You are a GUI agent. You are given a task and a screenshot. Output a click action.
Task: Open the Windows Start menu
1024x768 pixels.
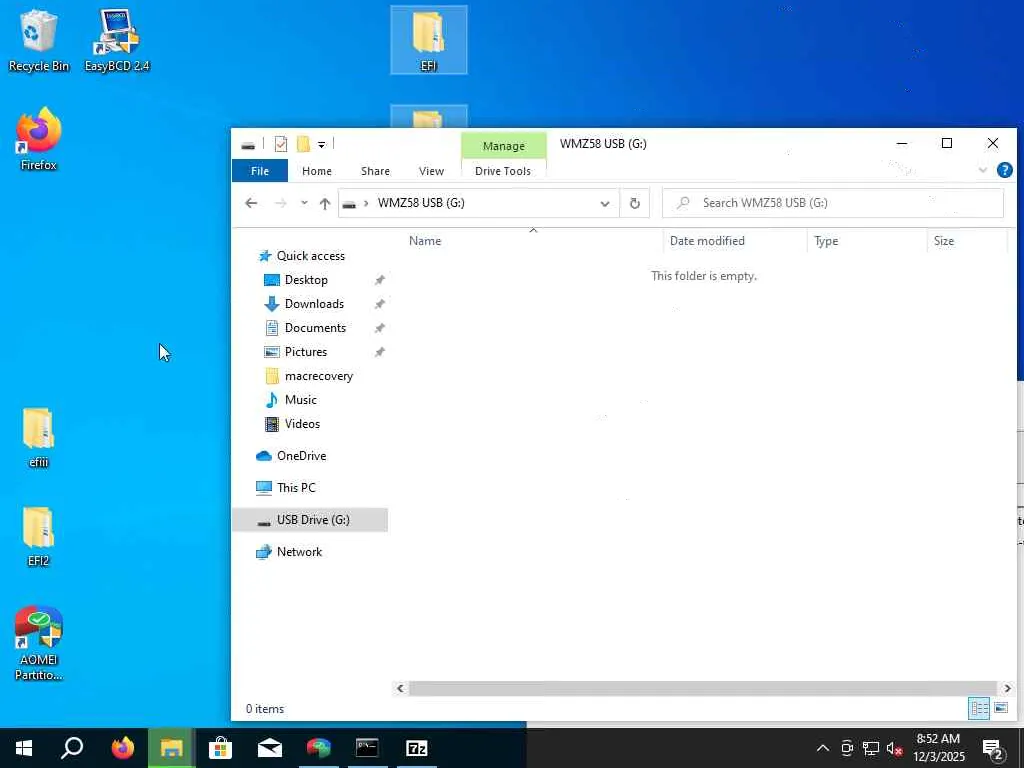click(24, 748)
